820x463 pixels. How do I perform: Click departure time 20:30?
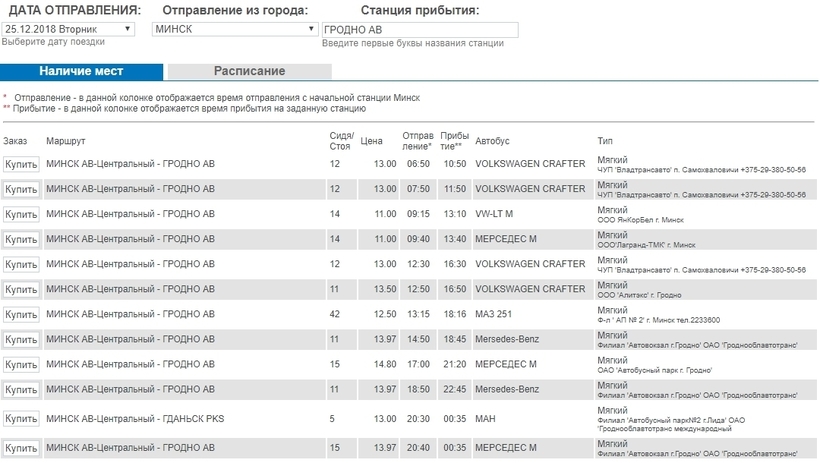point(418,419)
